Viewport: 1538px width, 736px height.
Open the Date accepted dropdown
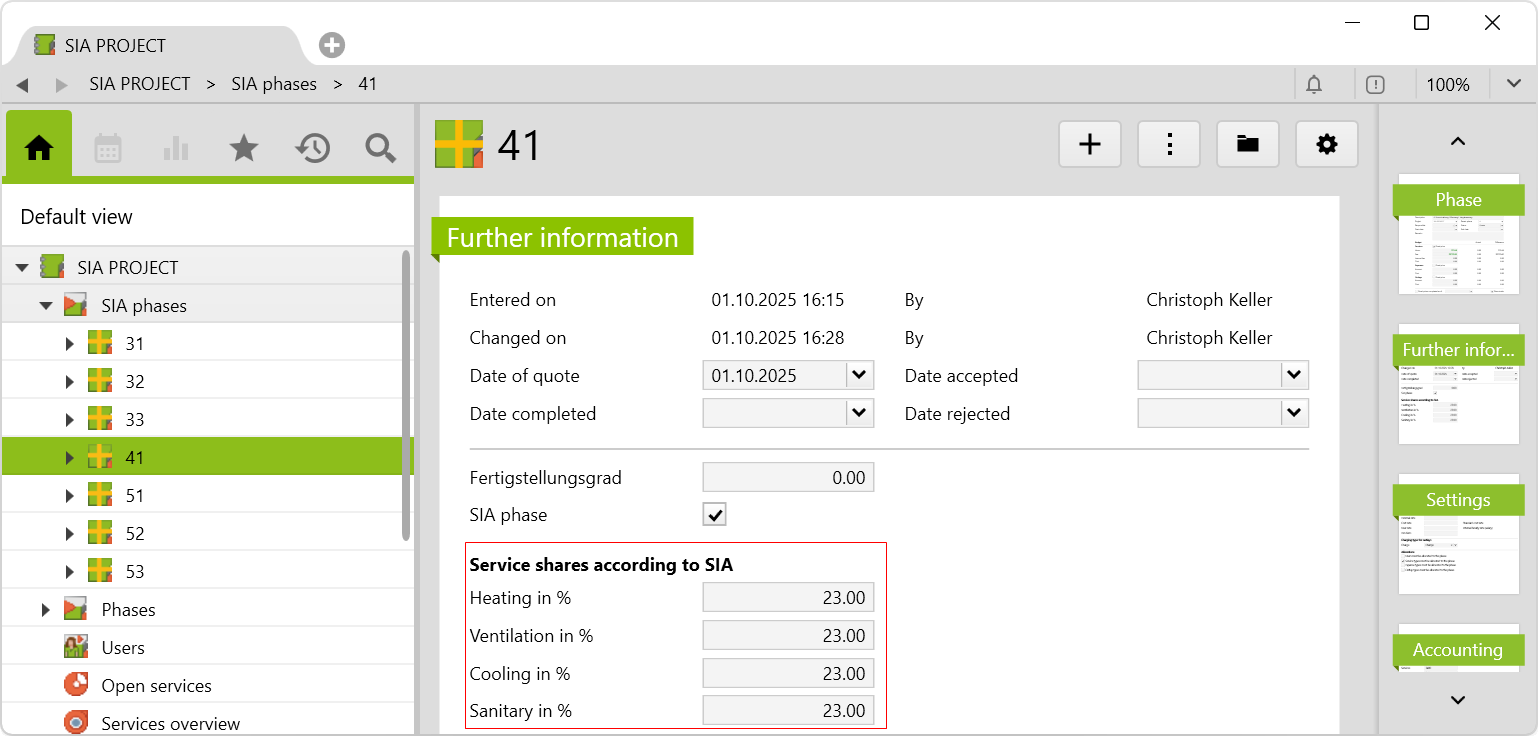[1294, 376]
